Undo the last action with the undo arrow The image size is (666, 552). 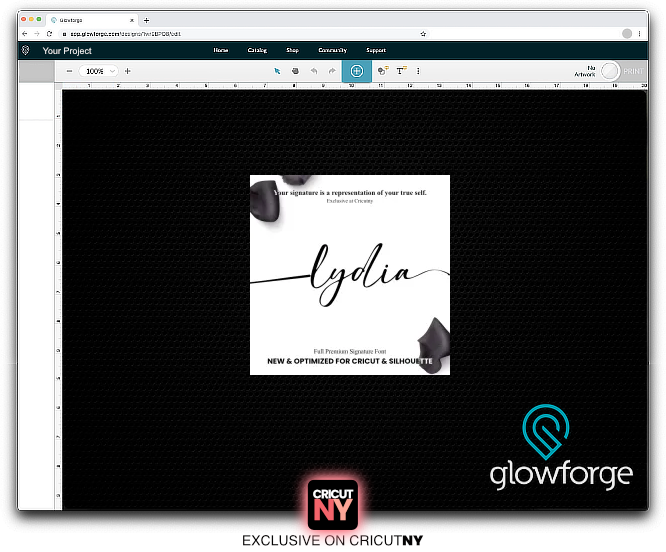tap(314, 71)
